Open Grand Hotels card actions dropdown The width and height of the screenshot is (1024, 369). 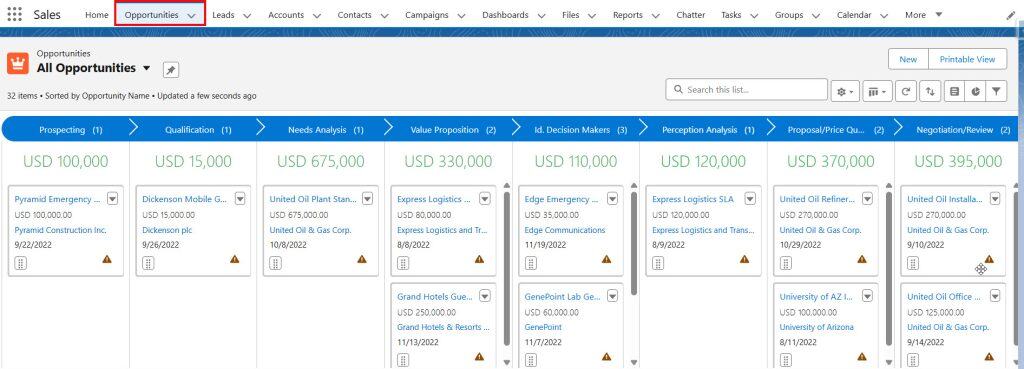point(485,296)
